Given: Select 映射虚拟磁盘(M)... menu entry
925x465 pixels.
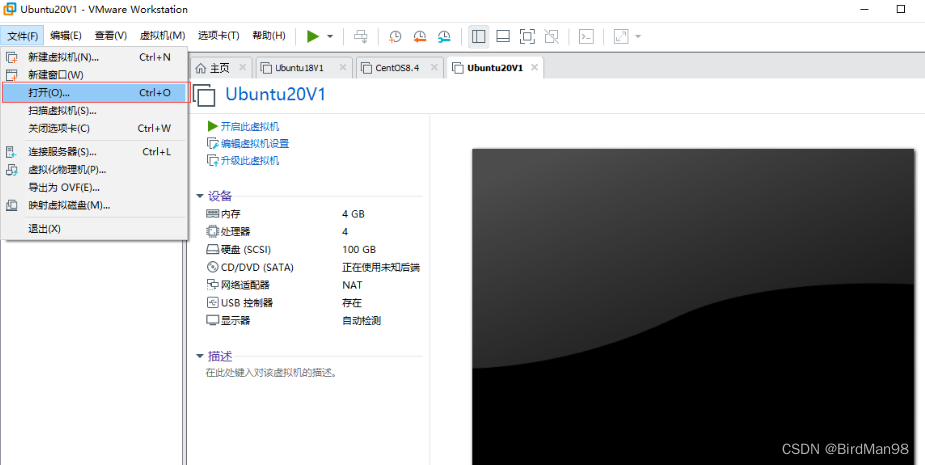Looking at the screenshot, I should click(x=94, y=205).
